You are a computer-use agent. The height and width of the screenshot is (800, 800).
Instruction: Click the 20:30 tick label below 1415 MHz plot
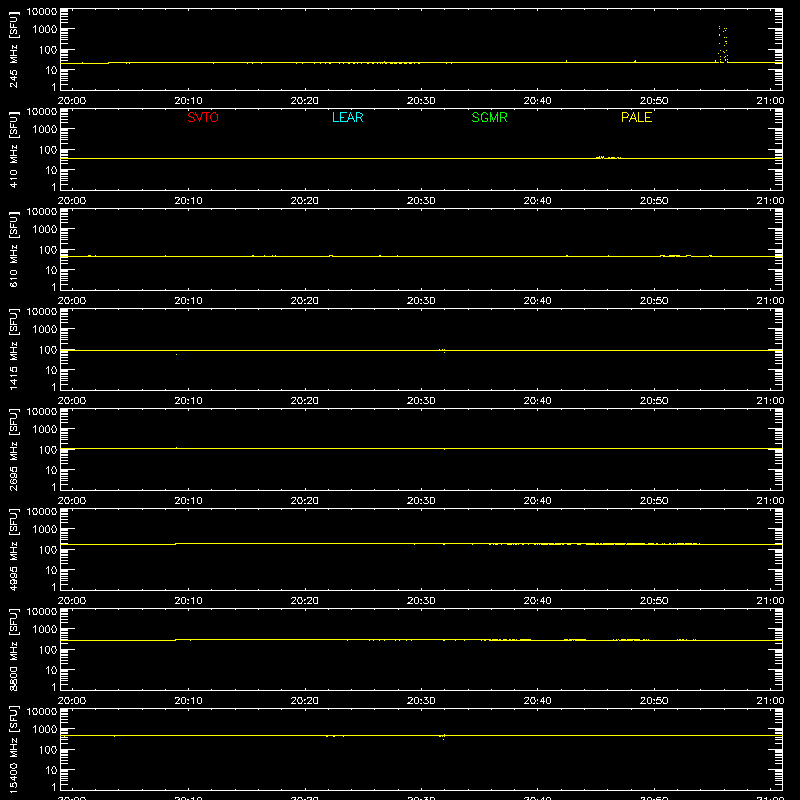click(x=421, y=401)
